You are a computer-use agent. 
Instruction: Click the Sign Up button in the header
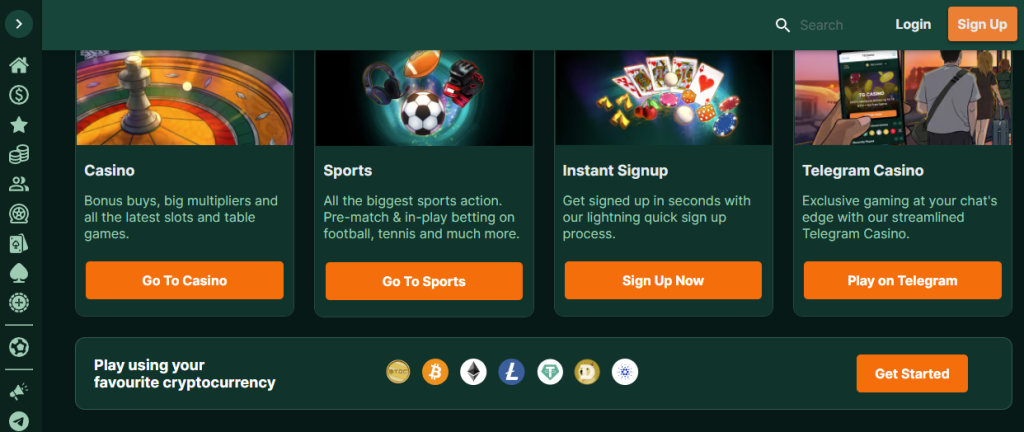click(982, 24)
